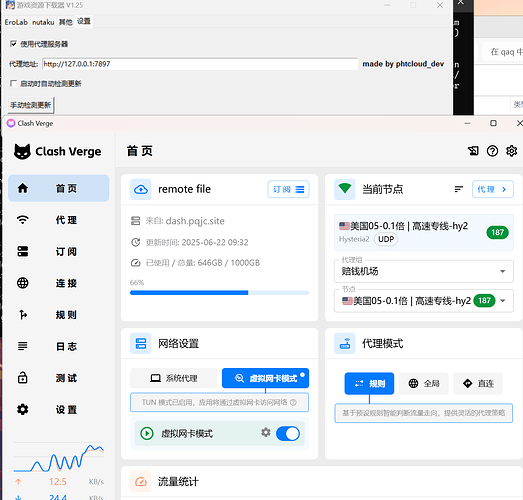
Task: Click the lightweight mode icon beside help
Action: pyautogui.click(x=473, y=151)
